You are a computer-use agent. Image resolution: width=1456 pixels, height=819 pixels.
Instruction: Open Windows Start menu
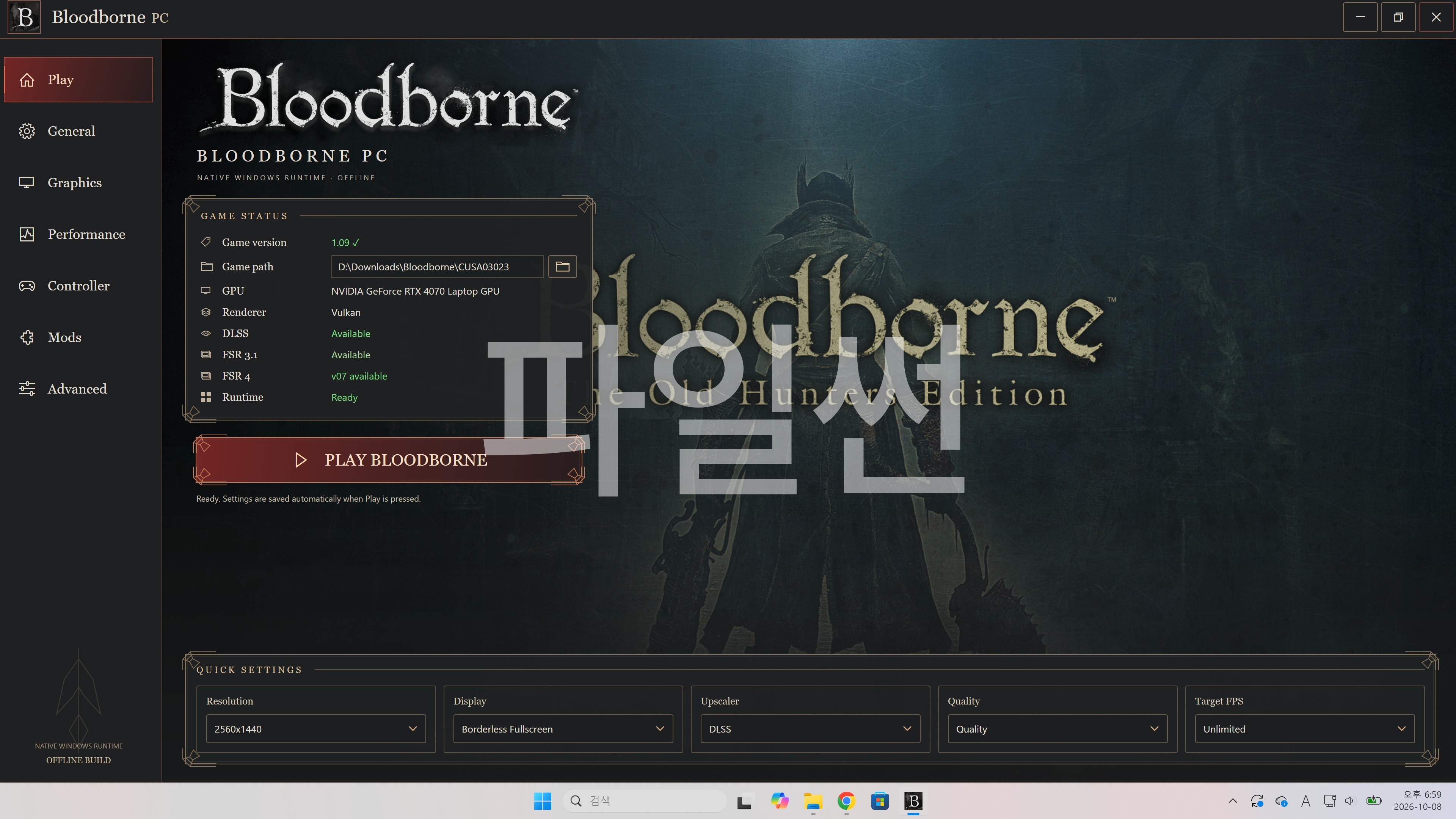click(x=543, y=801)
